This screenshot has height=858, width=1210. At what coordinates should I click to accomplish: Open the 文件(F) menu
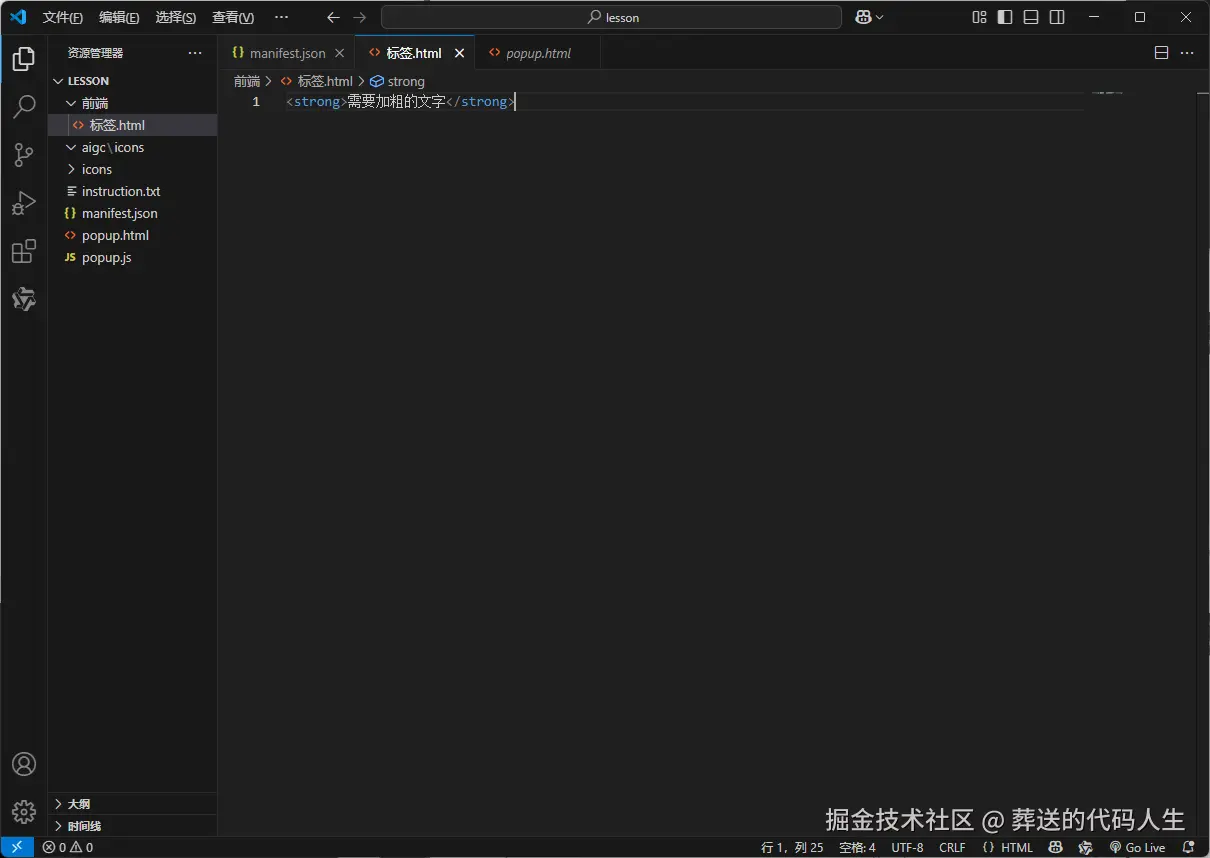[x=62, y=17]
